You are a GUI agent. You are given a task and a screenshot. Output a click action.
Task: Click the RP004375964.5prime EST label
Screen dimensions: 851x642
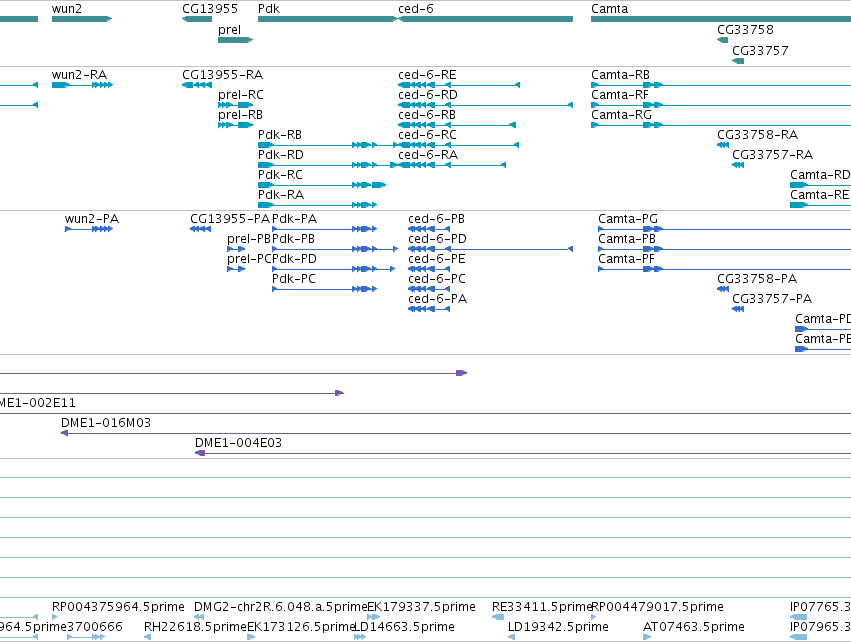pos(118,607)
